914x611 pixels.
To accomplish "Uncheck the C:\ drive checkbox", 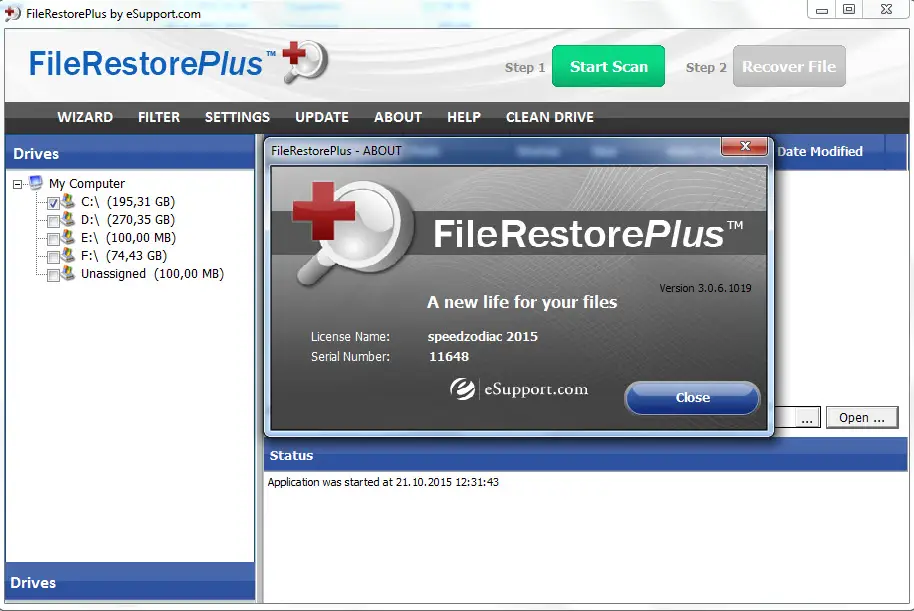I will (x=53, y=203).
